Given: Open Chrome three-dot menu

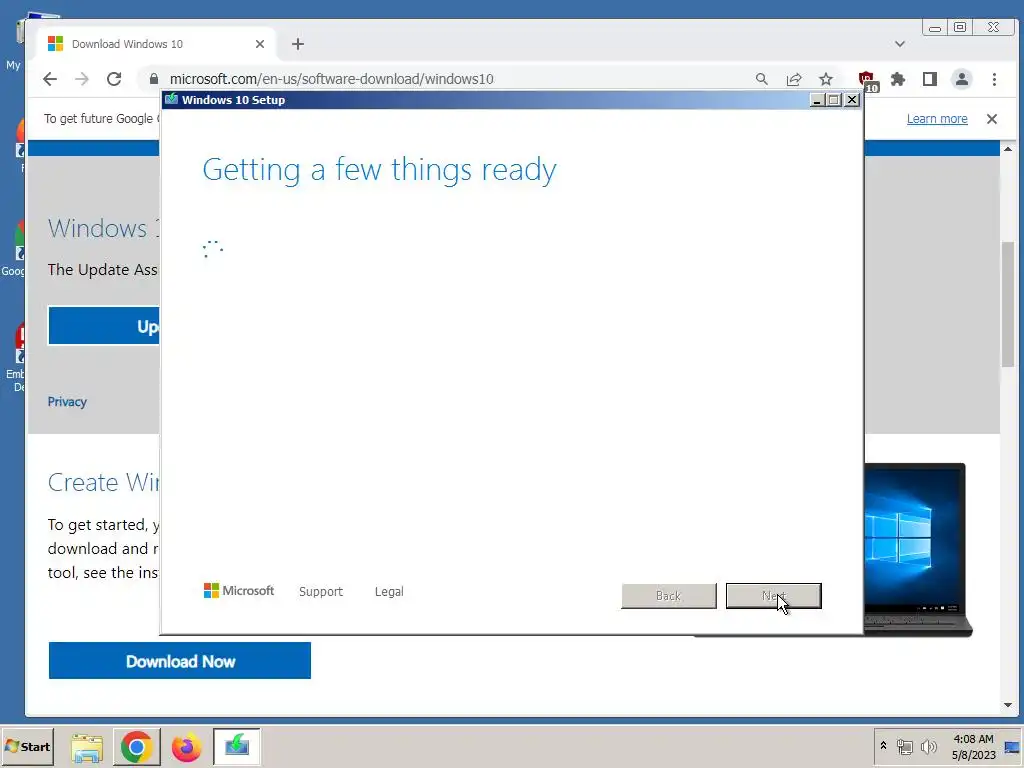Looking at the screenshot, I should click(995, 79).
